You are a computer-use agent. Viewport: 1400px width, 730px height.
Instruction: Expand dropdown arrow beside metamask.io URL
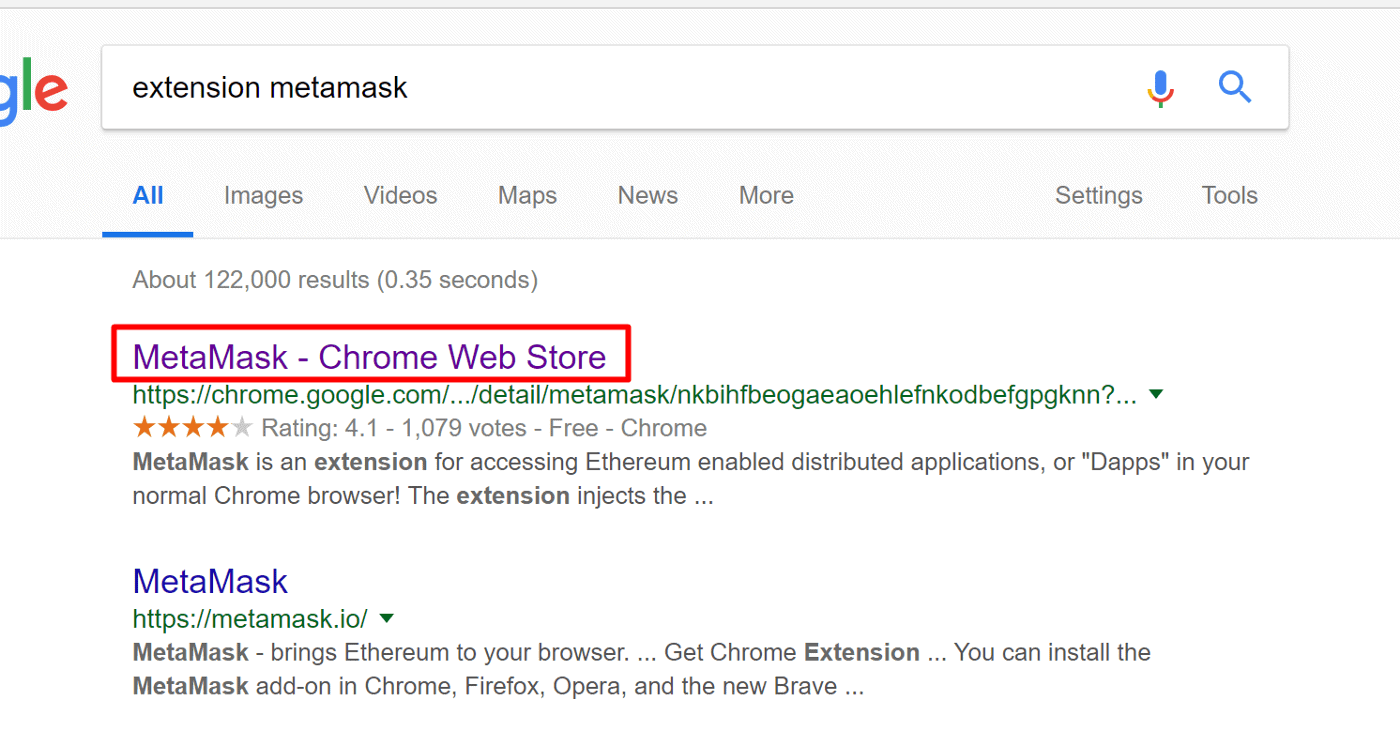pos(387,618)
